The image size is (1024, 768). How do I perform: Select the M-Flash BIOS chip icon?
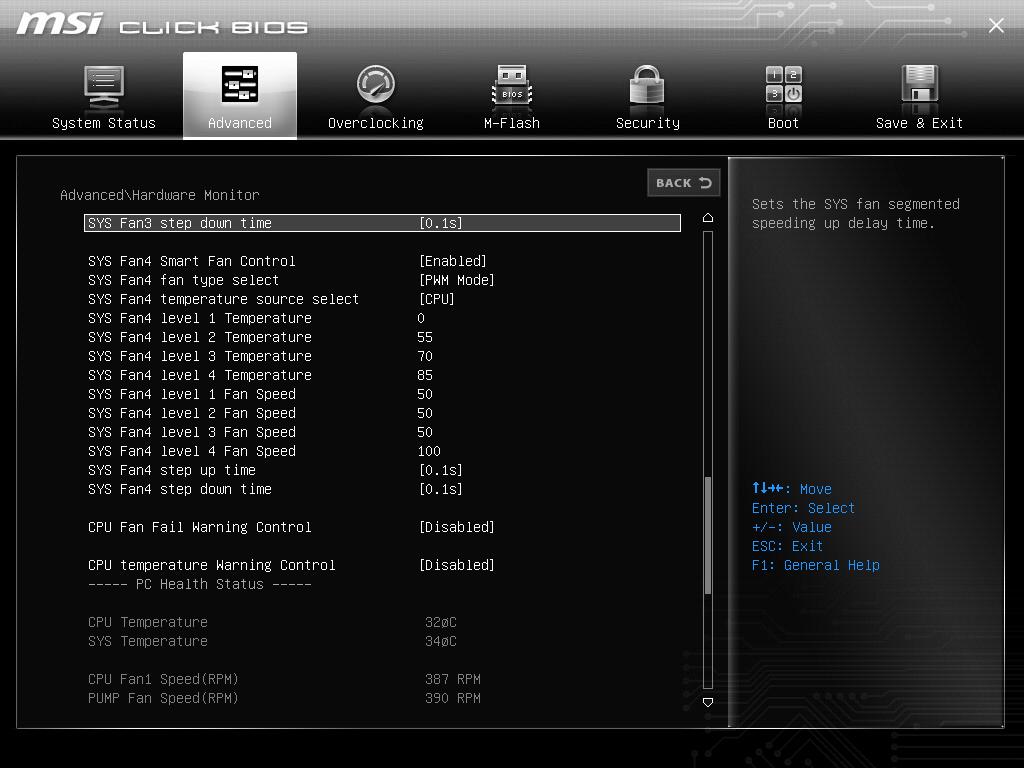pyautogui.click(x=512, y=85)
